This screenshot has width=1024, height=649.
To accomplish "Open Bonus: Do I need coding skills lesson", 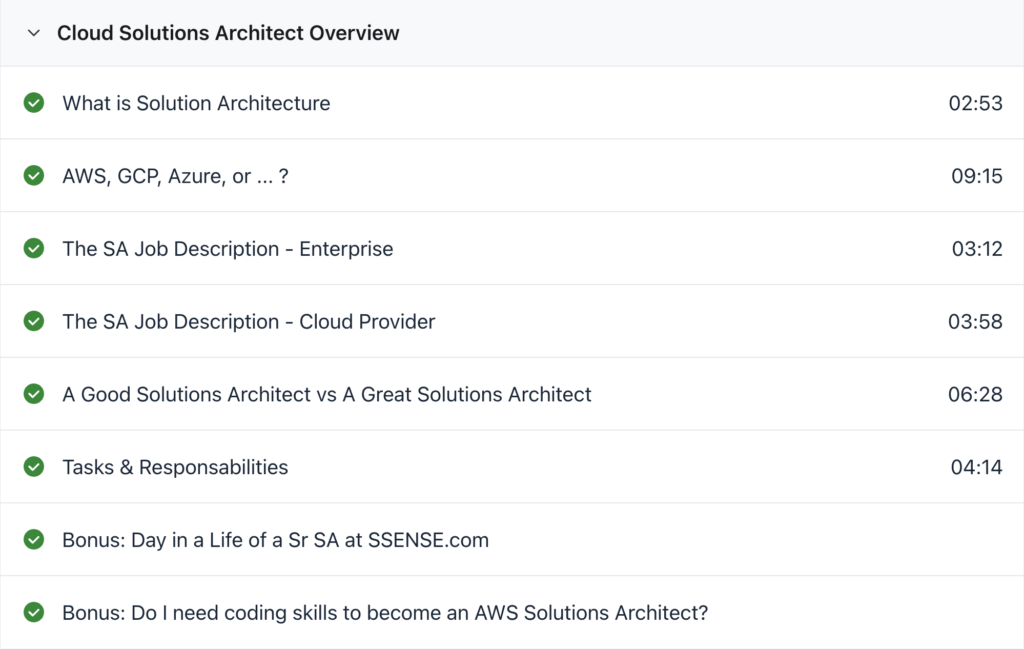I will click(385, 613).
